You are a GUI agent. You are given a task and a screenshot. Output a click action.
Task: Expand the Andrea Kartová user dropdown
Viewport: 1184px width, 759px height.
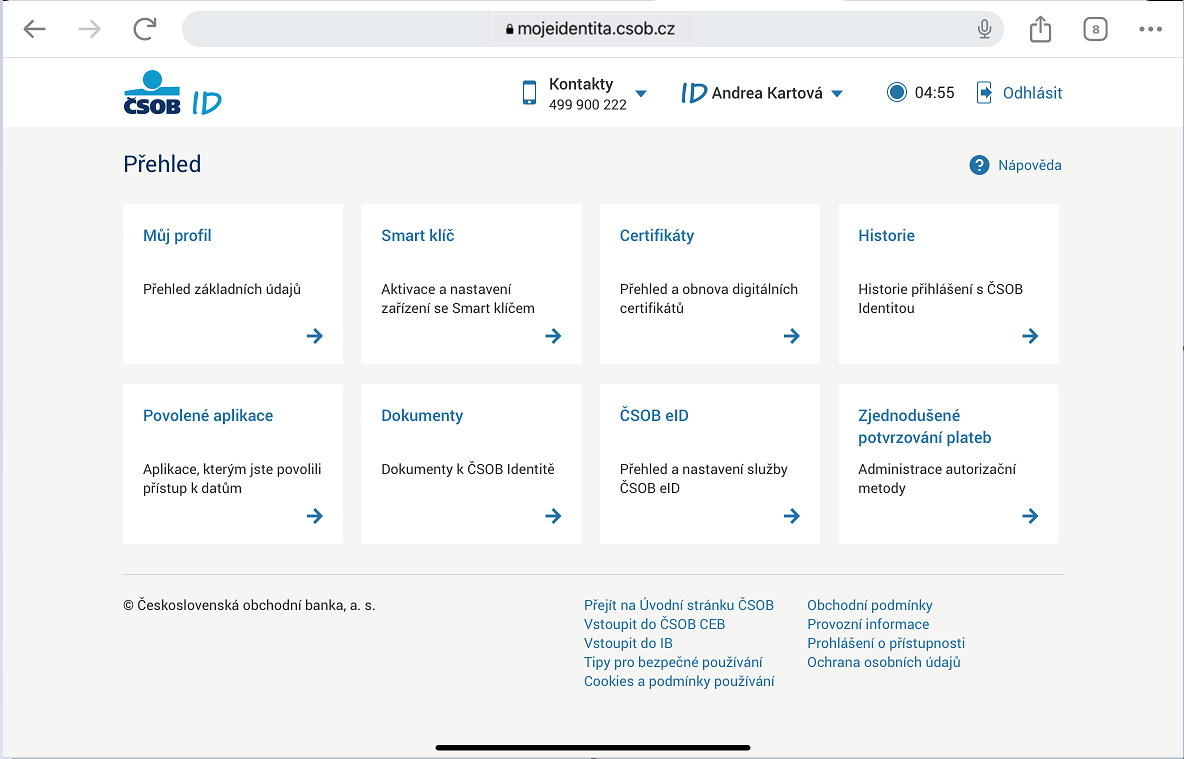837,94
